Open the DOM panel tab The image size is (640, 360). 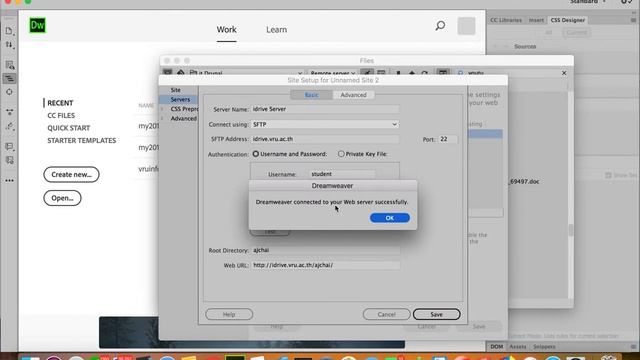pyautogui.click(x=496, y=347)
